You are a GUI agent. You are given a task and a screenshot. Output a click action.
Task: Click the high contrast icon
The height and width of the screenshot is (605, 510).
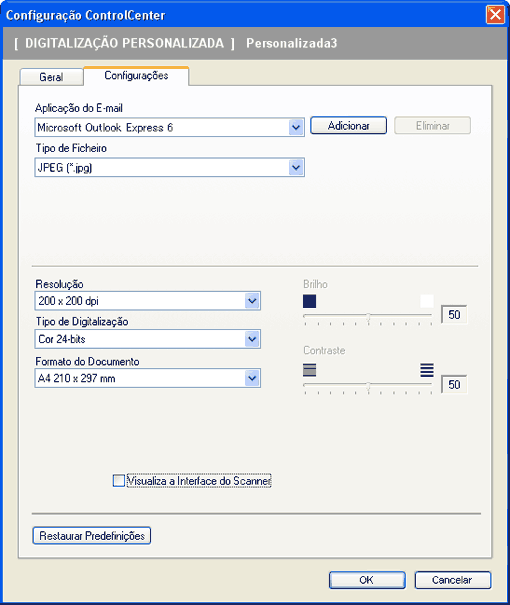(427, 370)
